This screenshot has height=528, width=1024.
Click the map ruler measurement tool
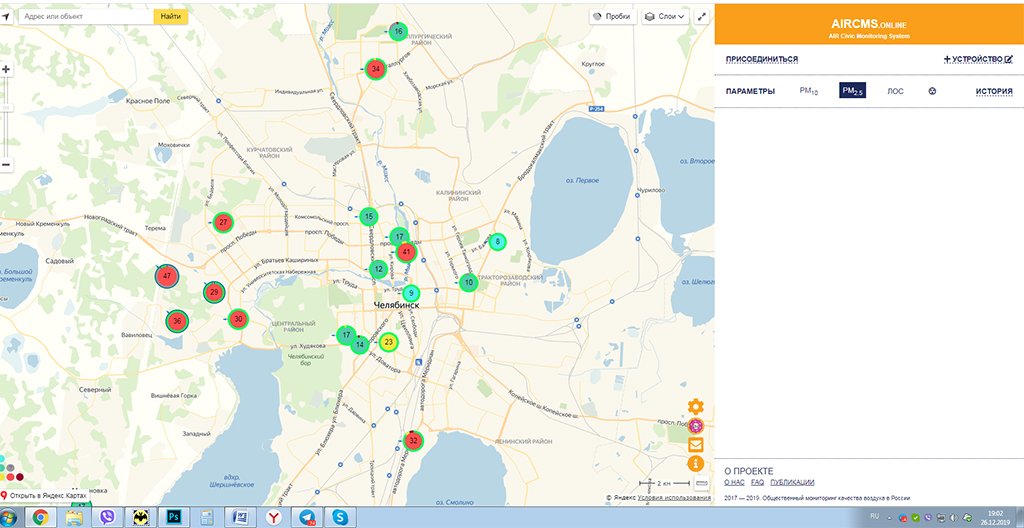701,483
